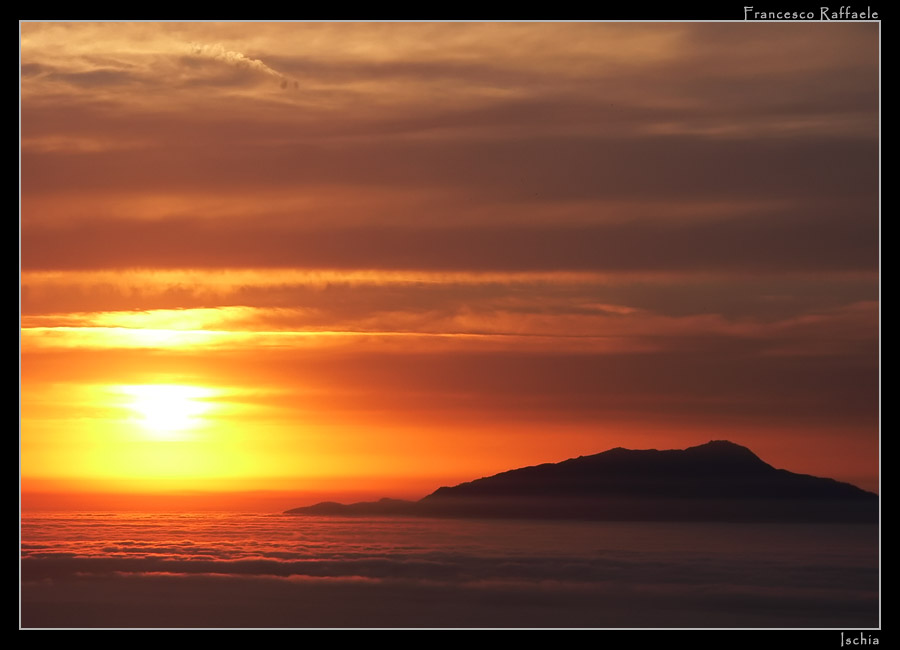Click the 'Francesco Raffaele' caption text

click(810, 13)
